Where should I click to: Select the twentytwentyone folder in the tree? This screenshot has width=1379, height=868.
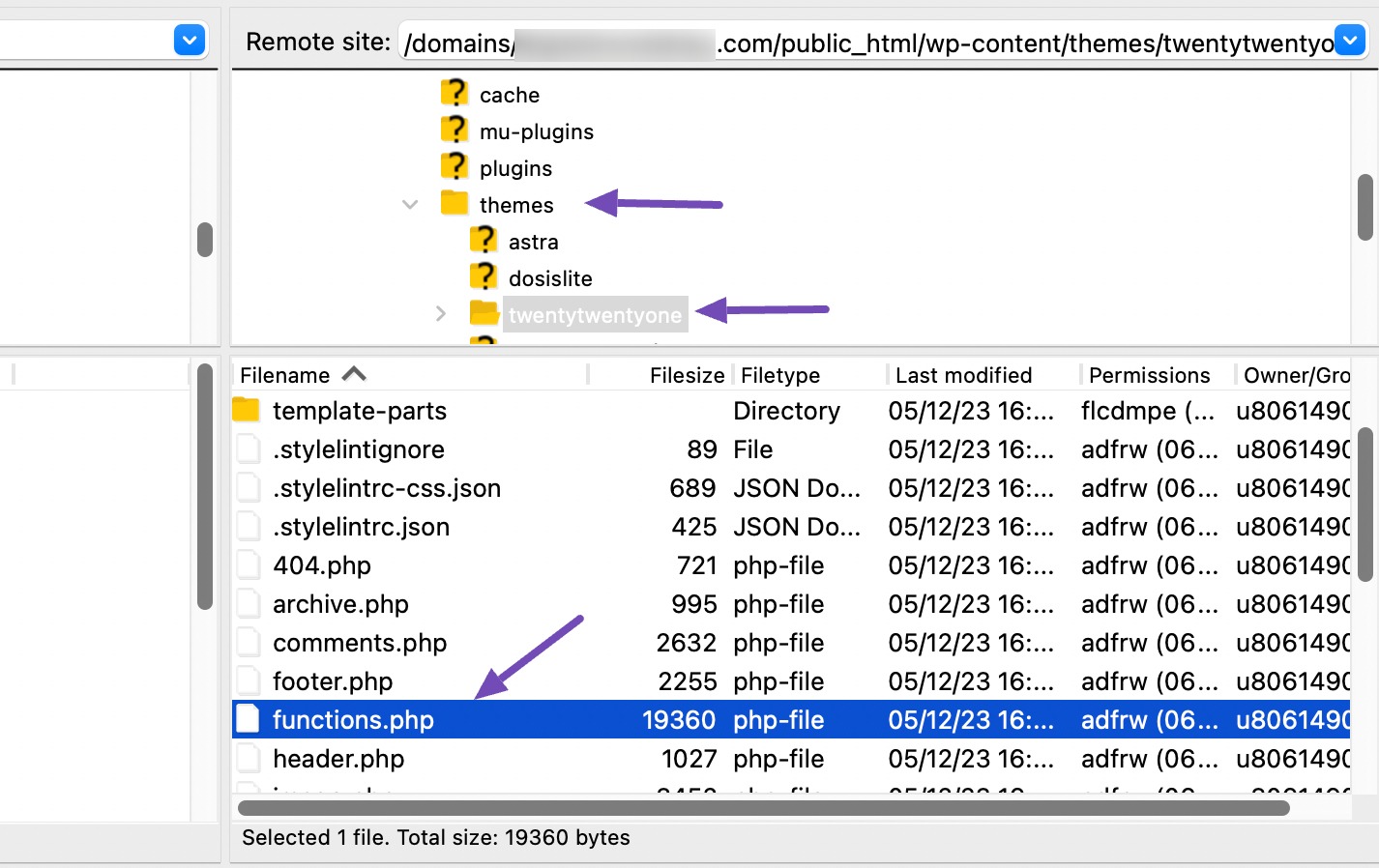pyautogui.click(x=595, y=313)
